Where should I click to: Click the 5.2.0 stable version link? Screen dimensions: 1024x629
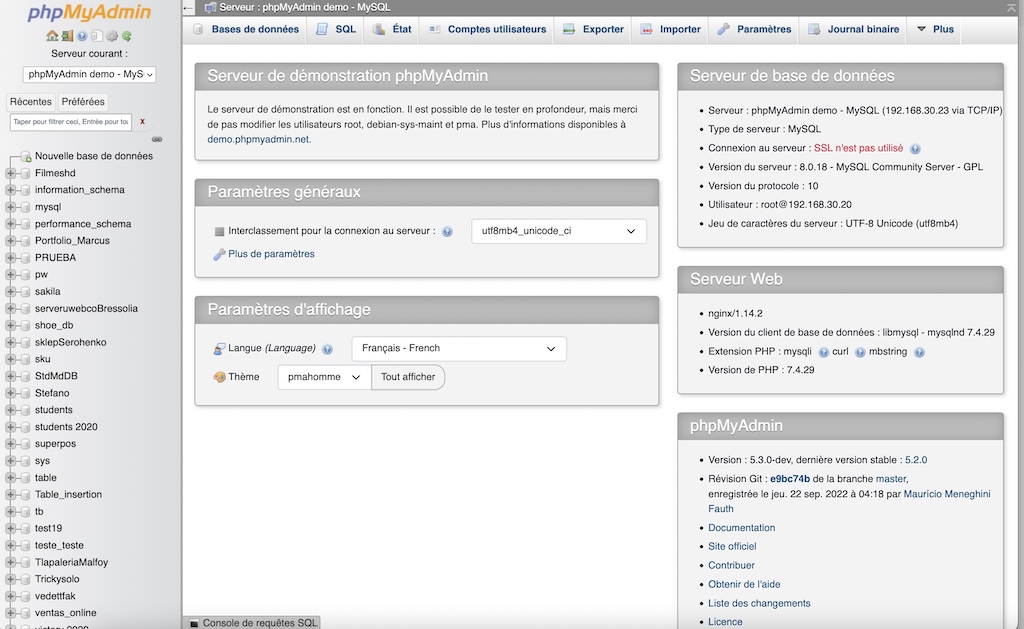[x=916, y=460]
